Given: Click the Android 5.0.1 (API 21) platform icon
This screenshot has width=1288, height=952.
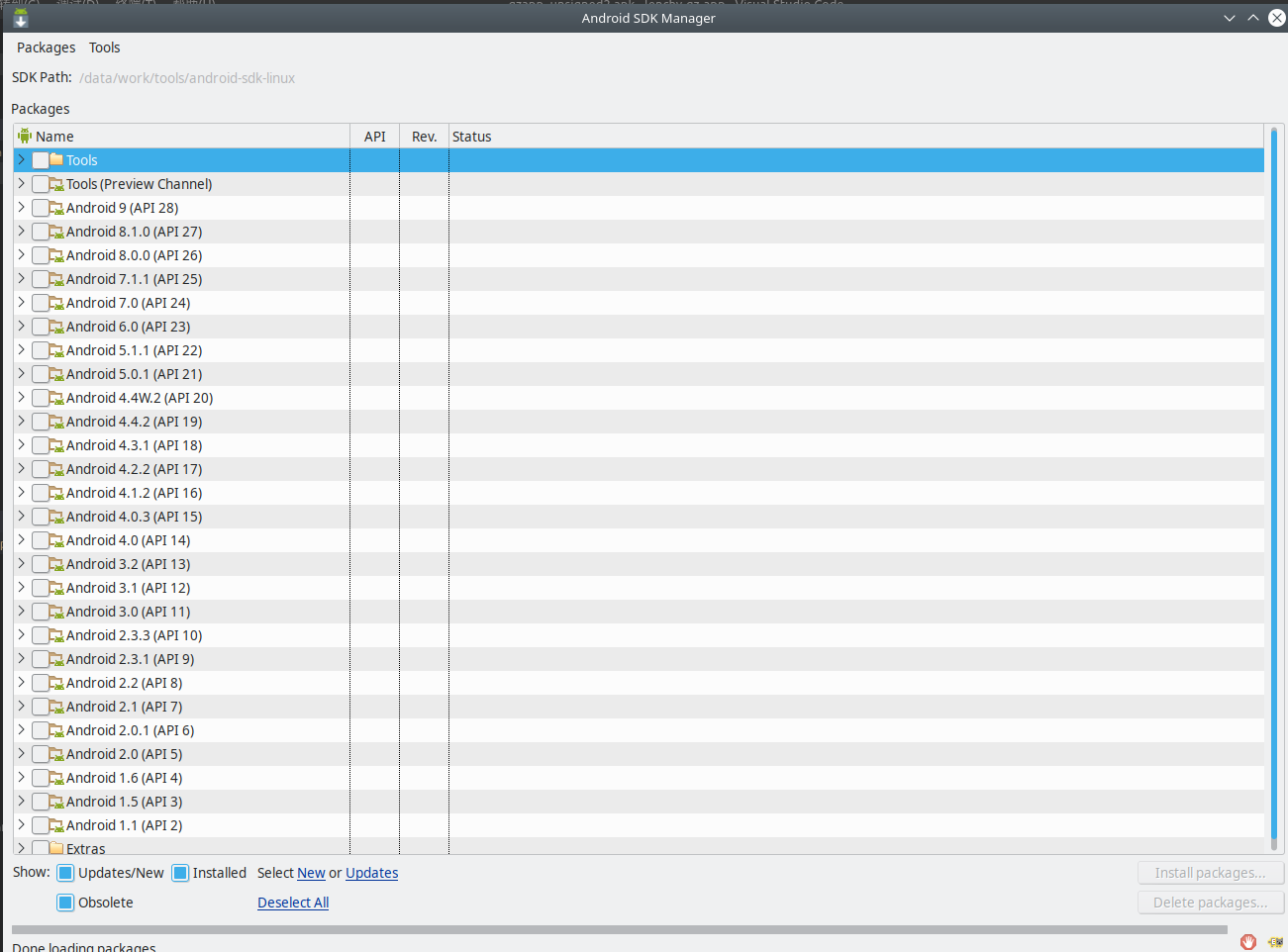Looking at the screenshot, I should (56, 374).
